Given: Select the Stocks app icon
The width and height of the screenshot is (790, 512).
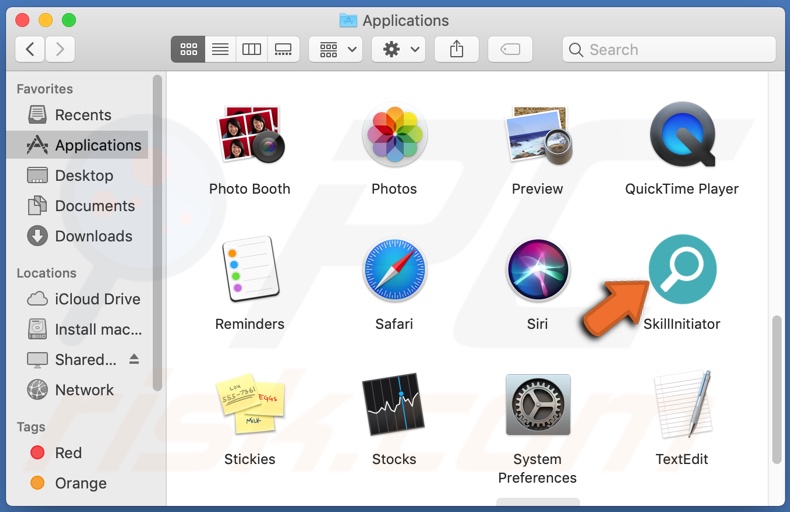Looking at the screenshot, I should pyautogui.click(x=394, y=406).
